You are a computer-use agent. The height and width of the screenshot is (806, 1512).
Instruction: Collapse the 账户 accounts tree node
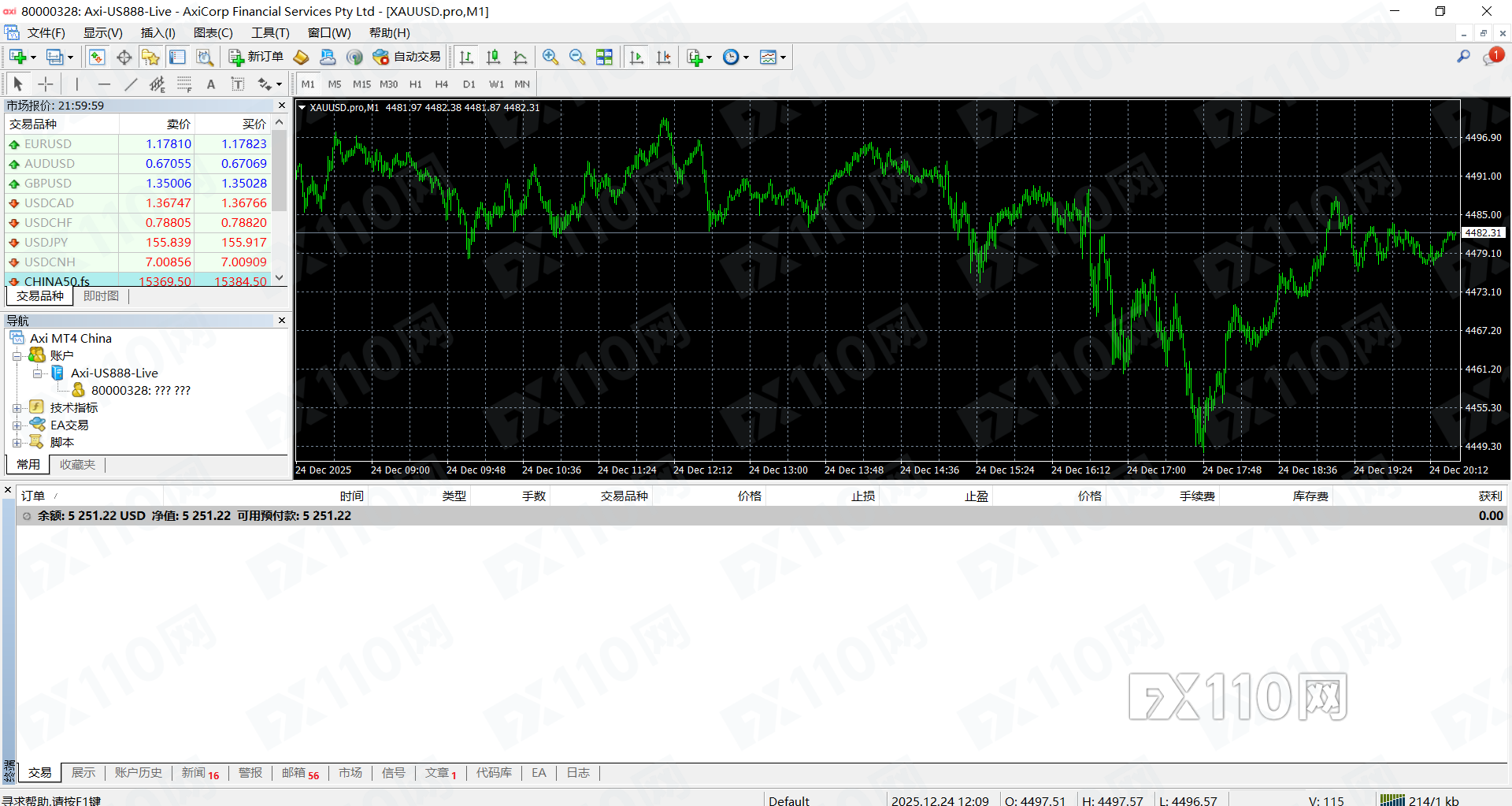(x=17, y=356)
